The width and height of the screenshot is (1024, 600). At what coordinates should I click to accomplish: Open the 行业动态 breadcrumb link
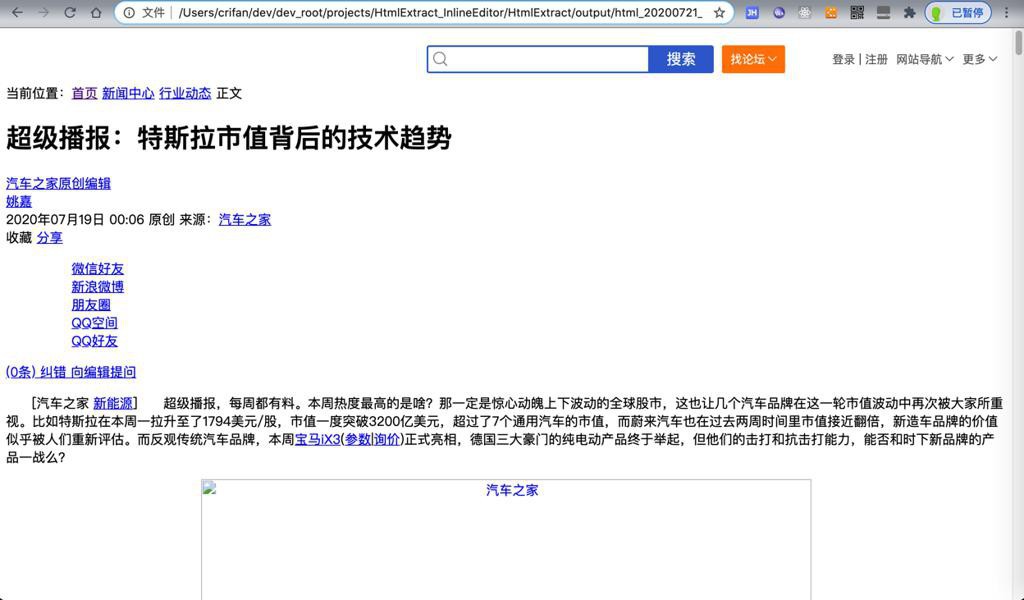(x=185, y=93)
